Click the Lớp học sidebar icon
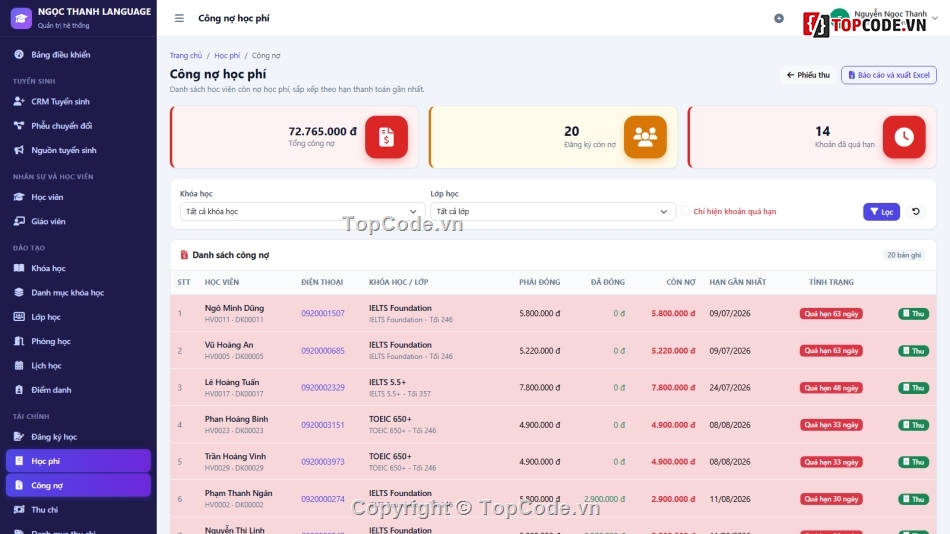Image resolution: width=950 pixels, height=534 pixels. click(19, 316)
